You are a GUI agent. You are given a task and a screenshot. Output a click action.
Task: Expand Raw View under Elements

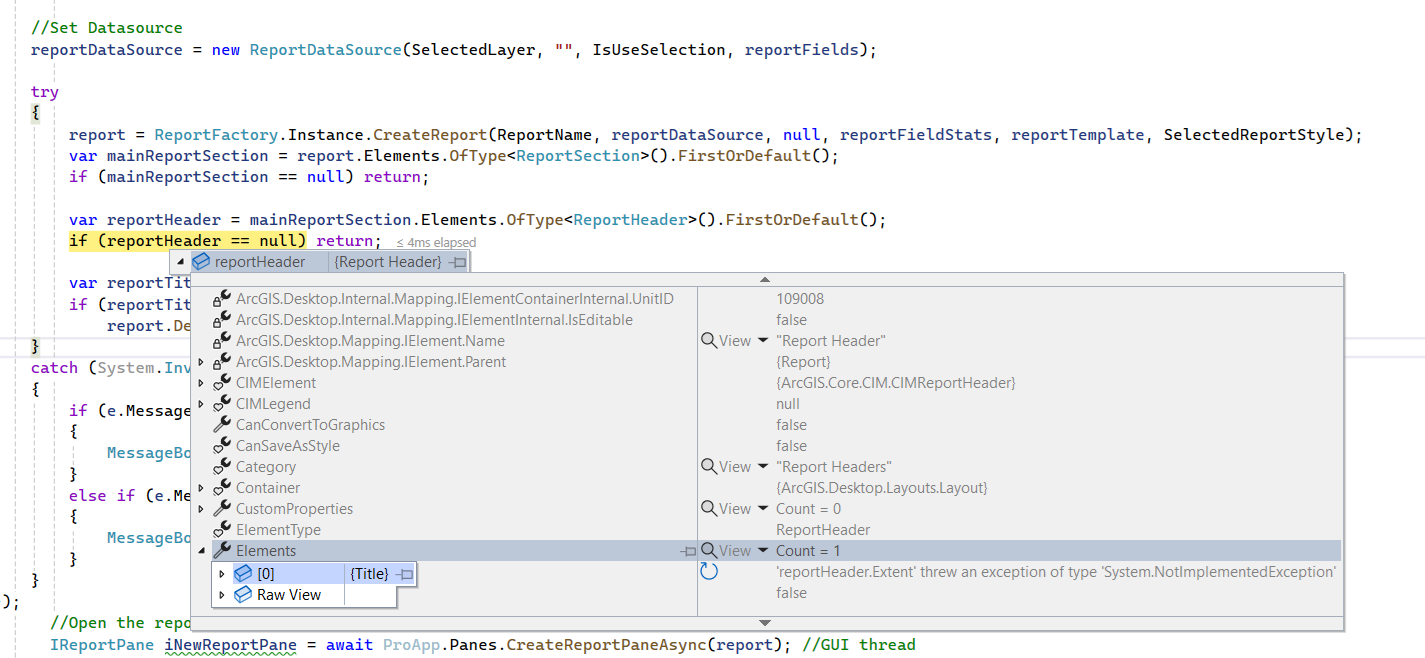(222, 595)
